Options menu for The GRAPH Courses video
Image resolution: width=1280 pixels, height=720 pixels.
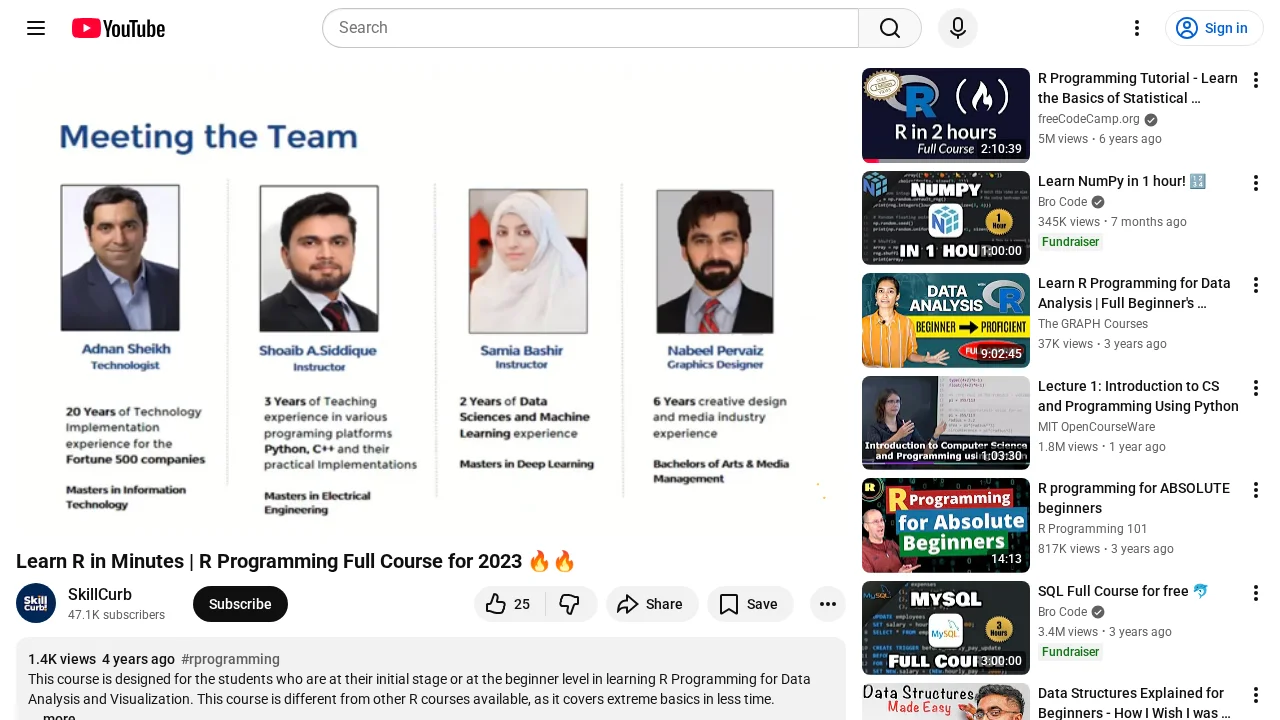[x=1256, y=285]
